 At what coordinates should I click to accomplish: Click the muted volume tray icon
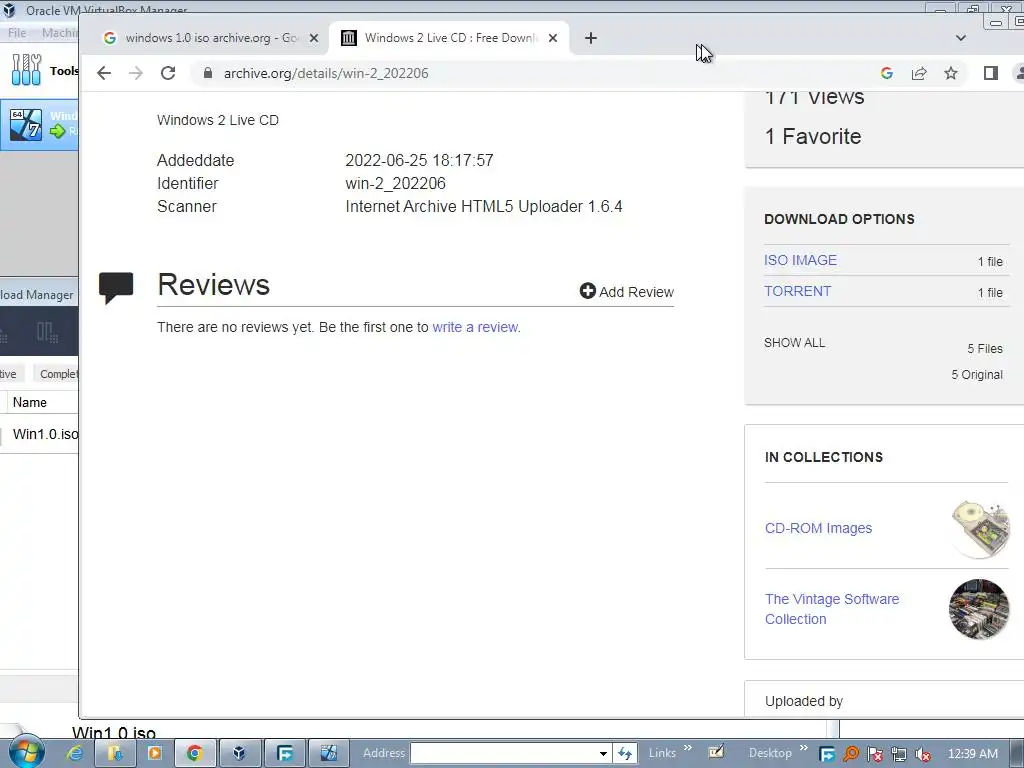point(923,754)
